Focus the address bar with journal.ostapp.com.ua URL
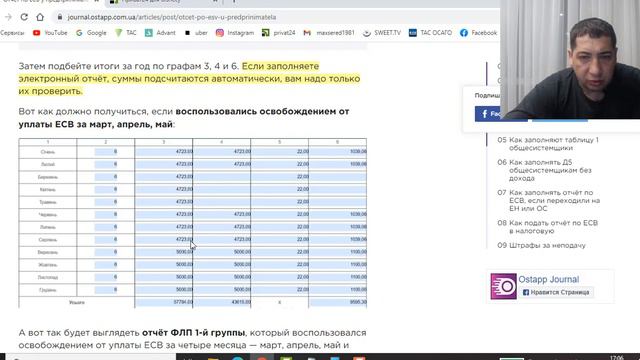The width and height of the screenshot is (640, 360). click(171, 17)
